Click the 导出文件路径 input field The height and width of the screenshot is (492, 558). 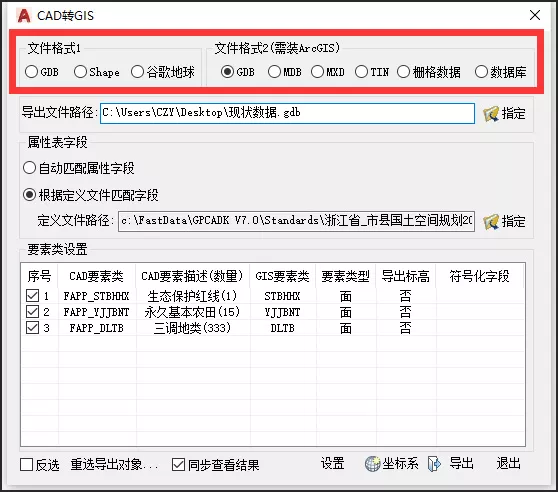point(287,113)
